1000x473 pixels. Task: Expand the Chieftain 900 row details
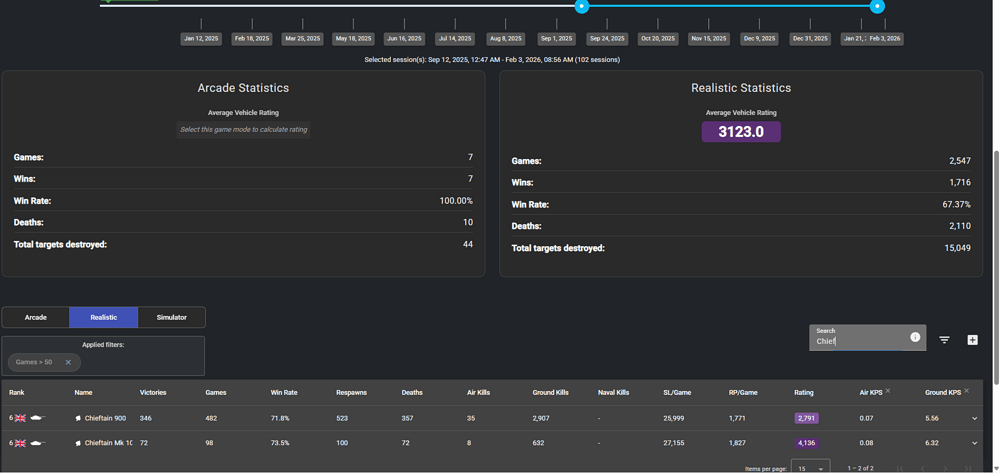tap(974, 418)
